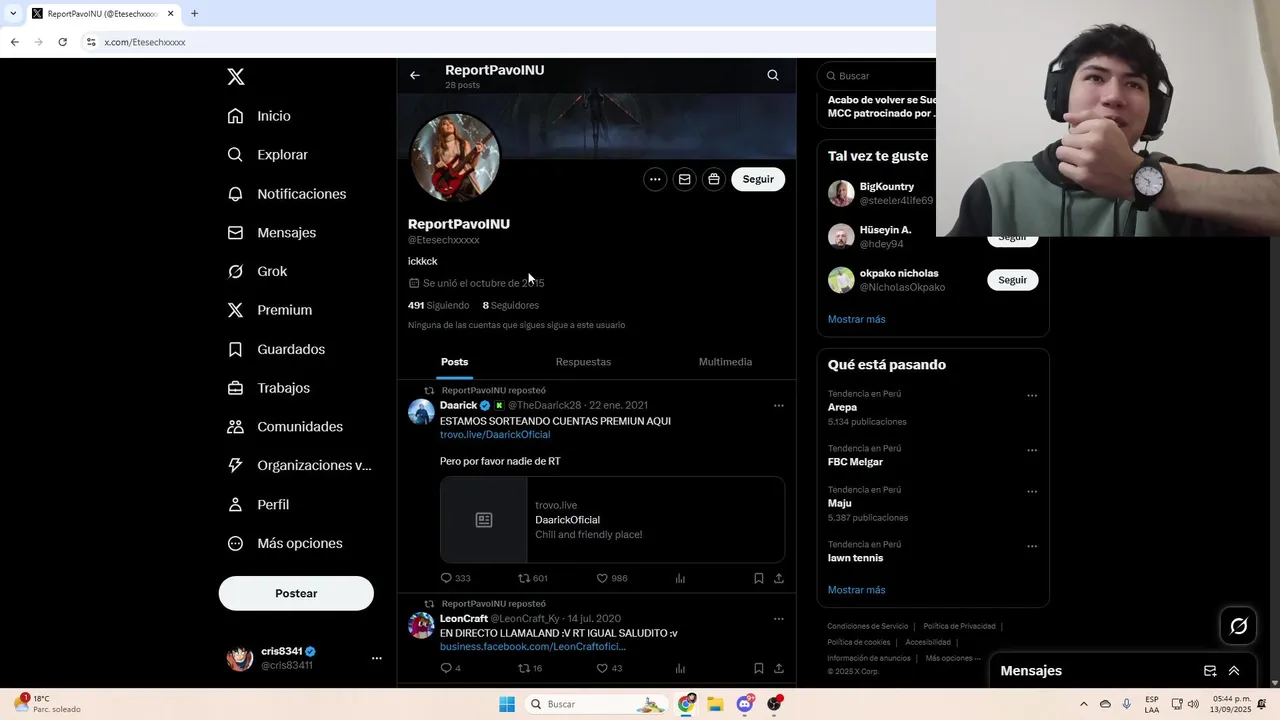Open Organizaciones verificadas item
This screenshot has height=720, width=1280.
click(299, 465)
